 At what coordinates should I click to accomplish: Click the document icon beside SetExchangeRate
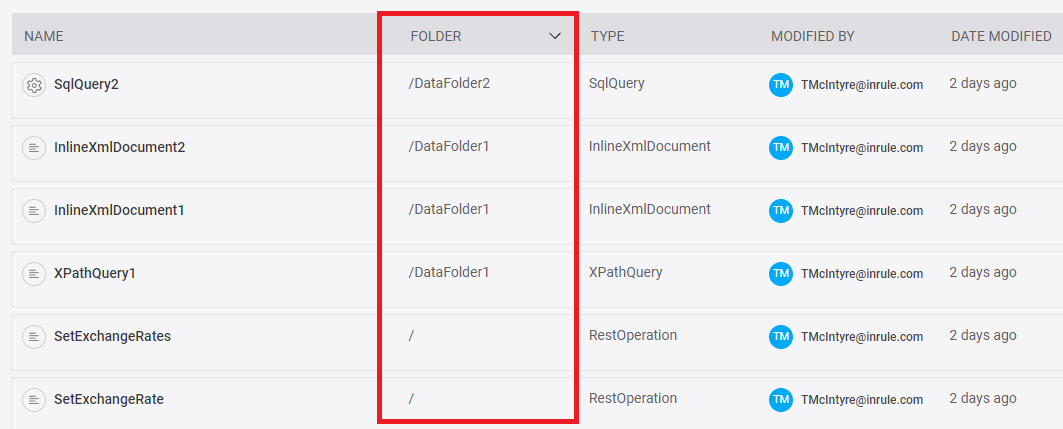tap(34, 400)
